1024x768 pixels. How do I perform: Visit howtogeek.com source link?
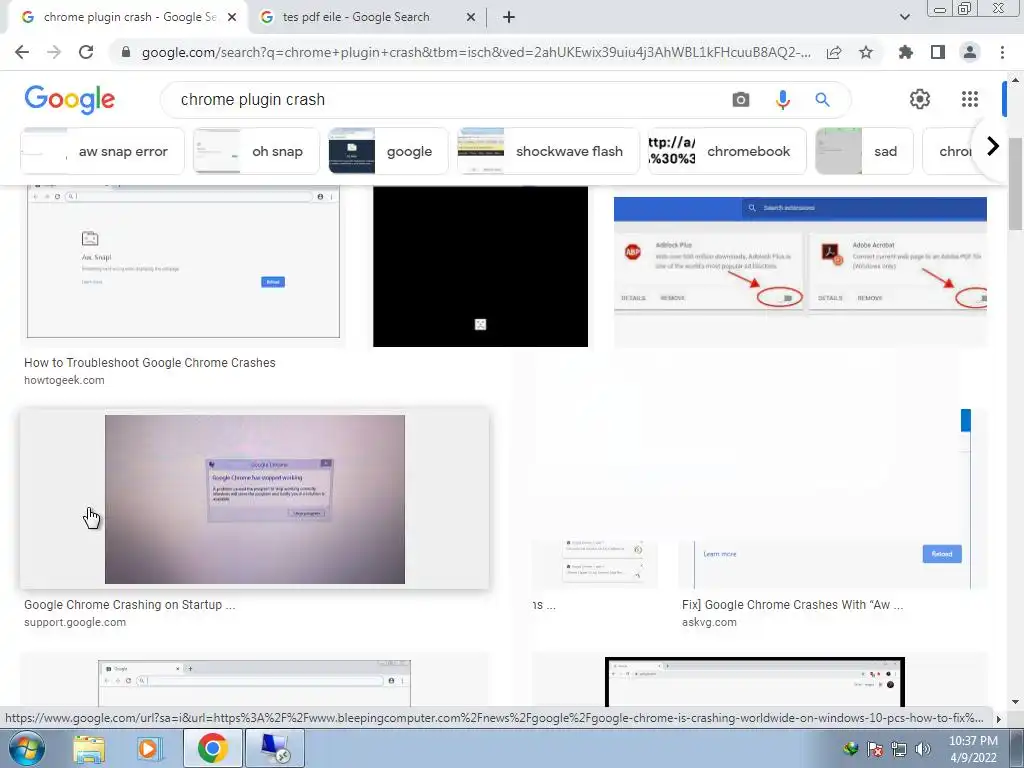pos(64,380)
